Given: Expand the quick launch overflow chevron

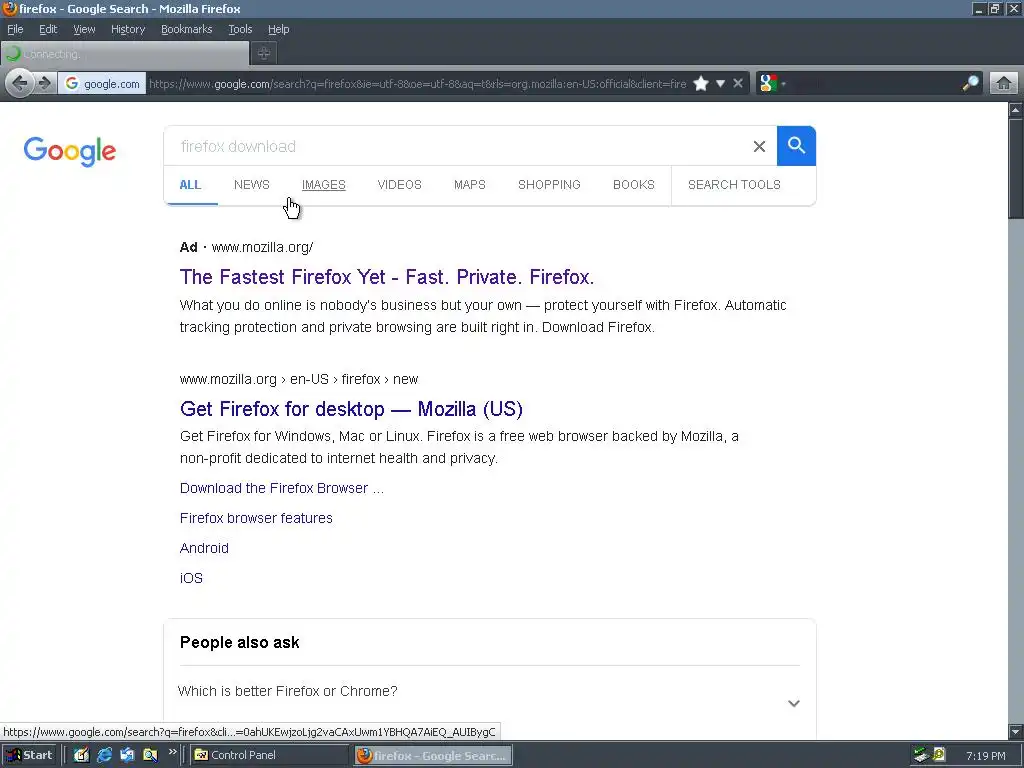Looking at the screenshot, I should point(172,752).
